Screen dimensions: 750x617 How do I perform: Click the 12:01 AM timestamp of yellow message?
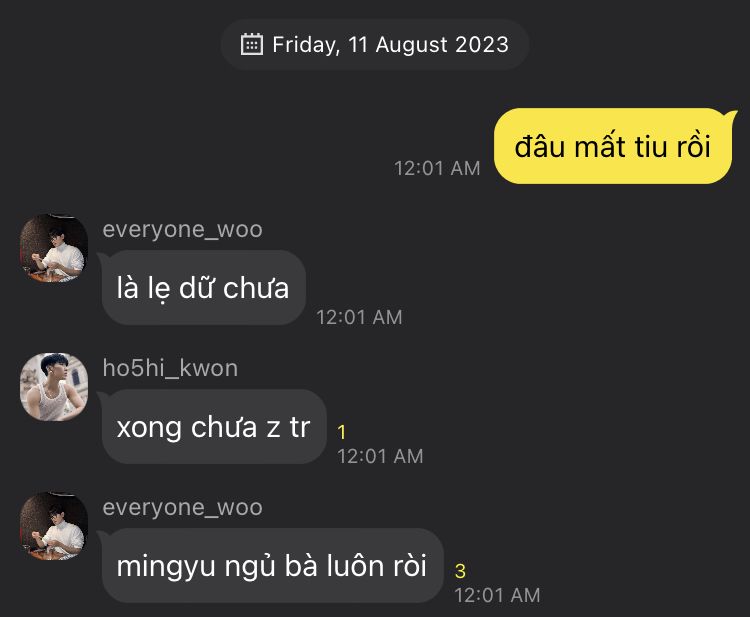437,168
